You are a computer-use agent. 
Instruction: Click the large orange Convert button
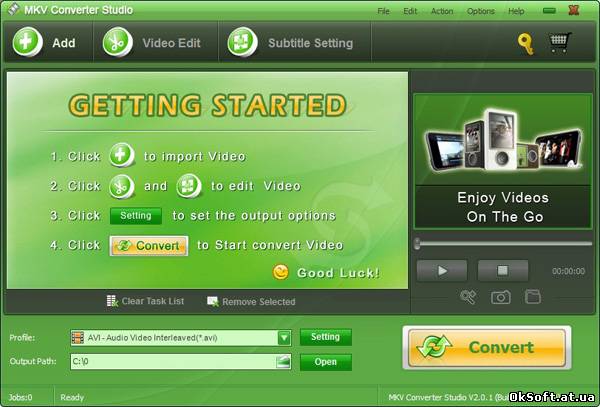tap(487, 347)
